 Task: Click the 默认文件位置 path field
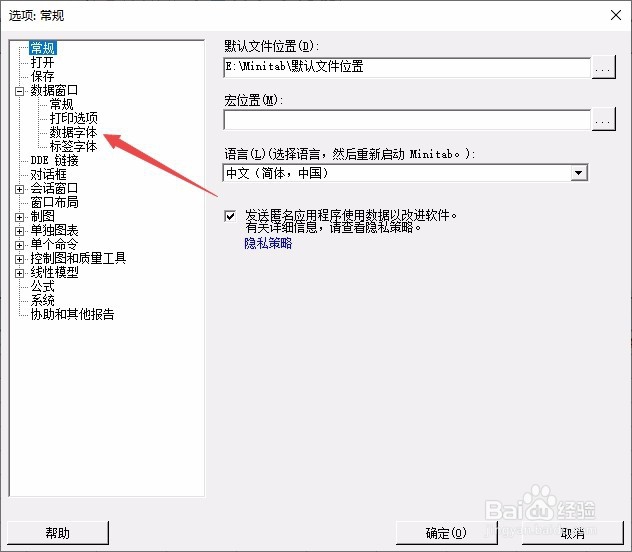407,67
